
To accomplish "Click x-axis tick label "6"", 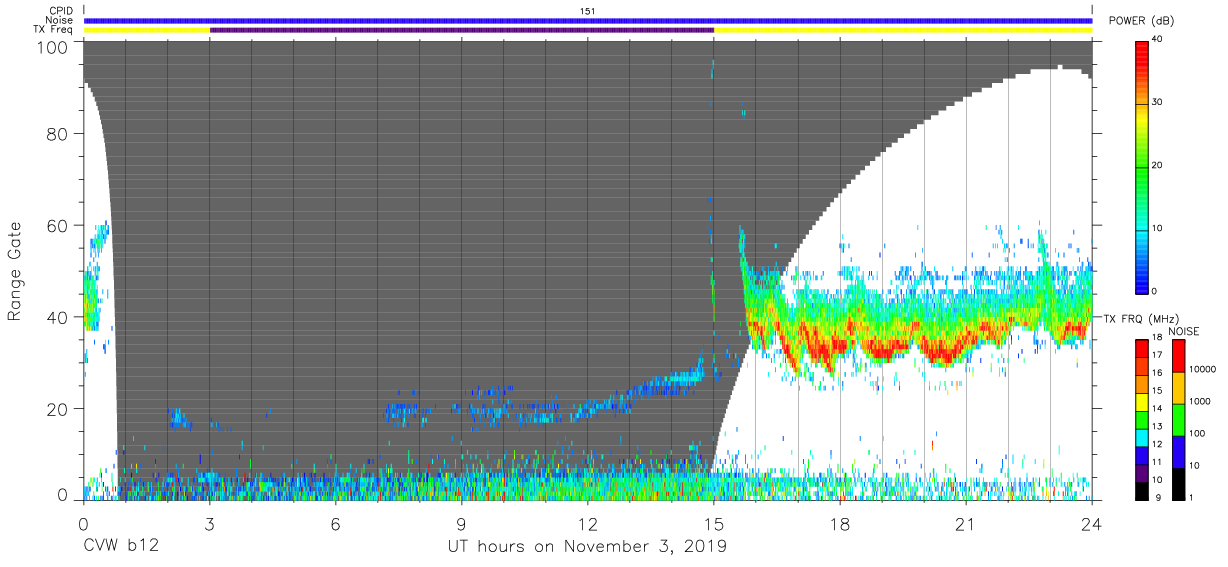I will pyautogui.click(x=336, y=524).
